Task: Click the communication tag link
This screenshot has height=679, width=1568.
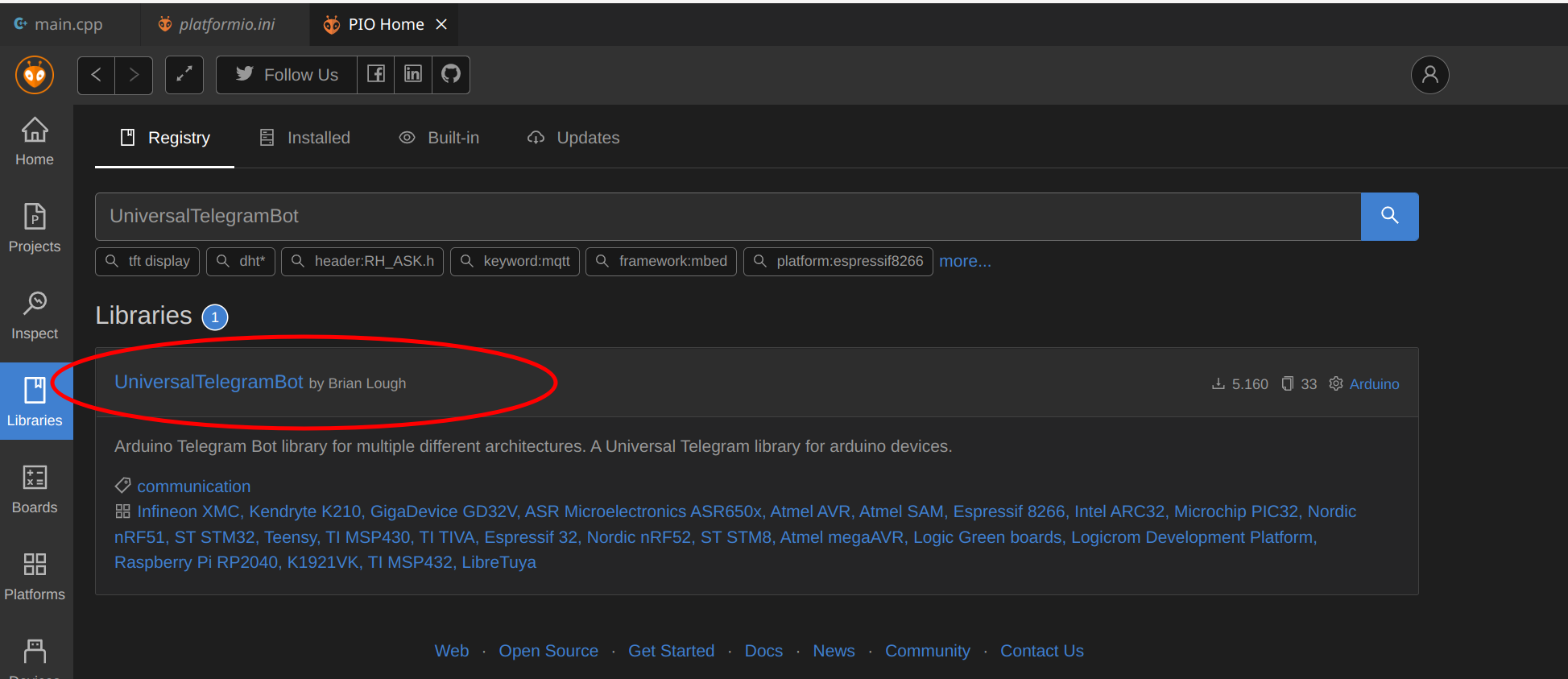Action: pos(193,486)
